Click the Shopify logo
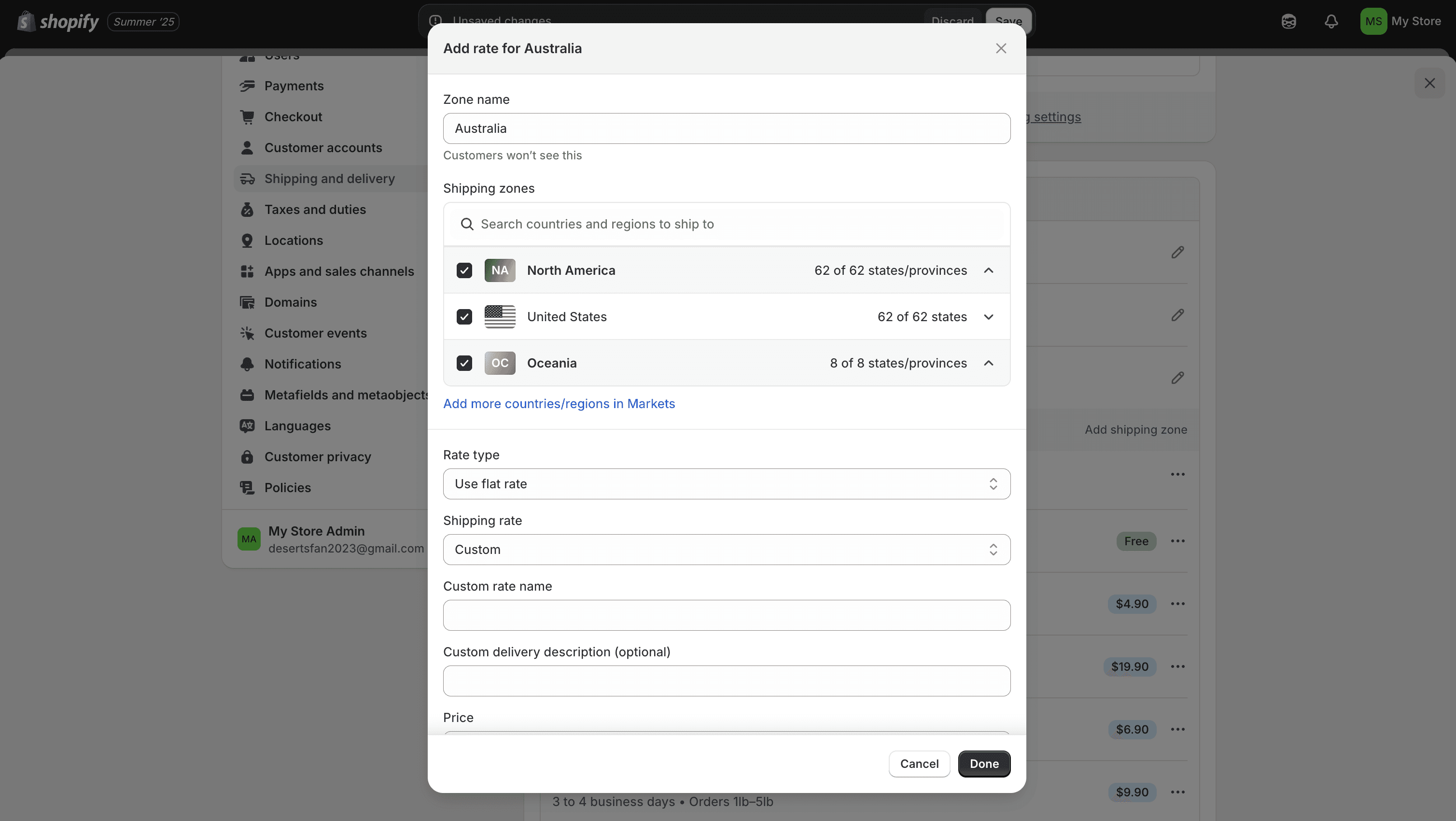The image size is (1456, 821). pos(57,21)
